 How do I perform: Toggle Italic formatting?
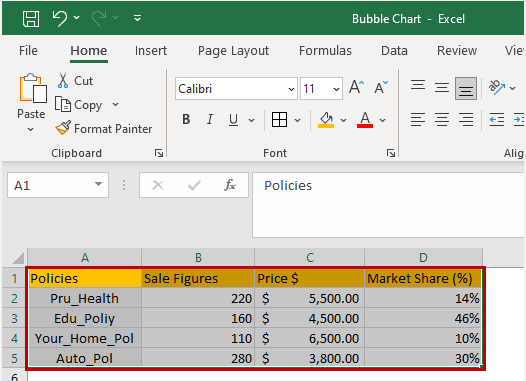pos(210,119)
